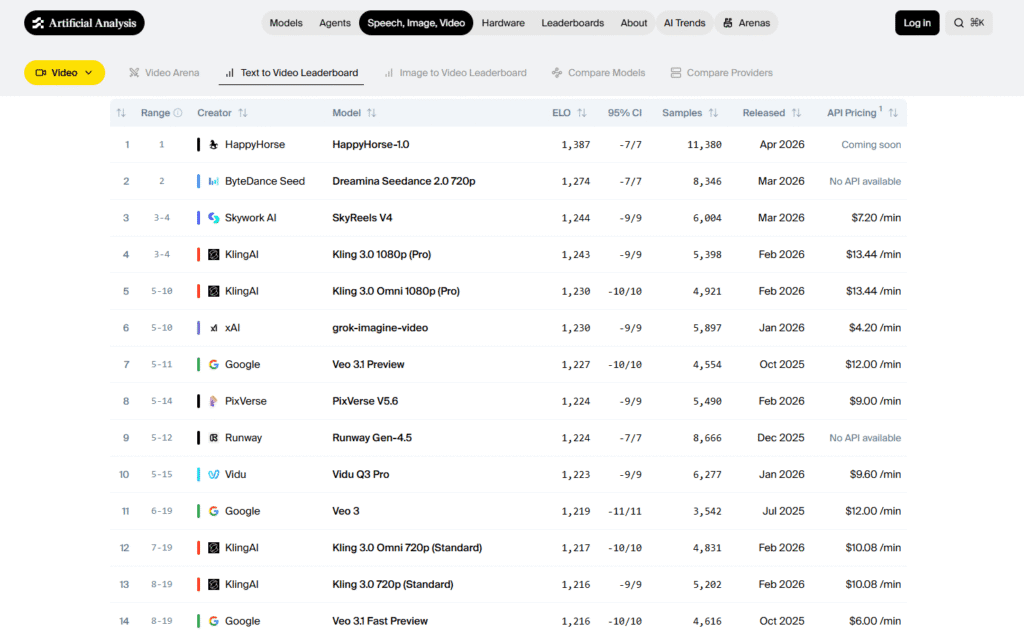
Task: Click the info icon on the Range column
Action: (x=176, y=112)
